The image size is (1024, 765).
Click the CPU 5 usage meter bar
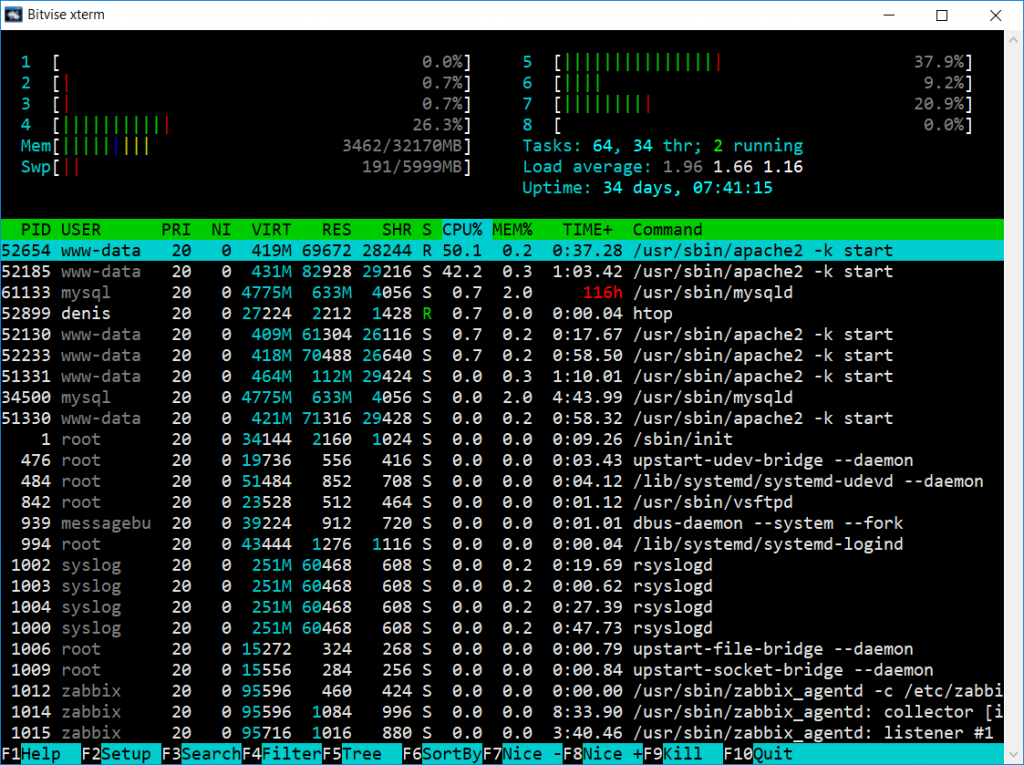[763, 62]
